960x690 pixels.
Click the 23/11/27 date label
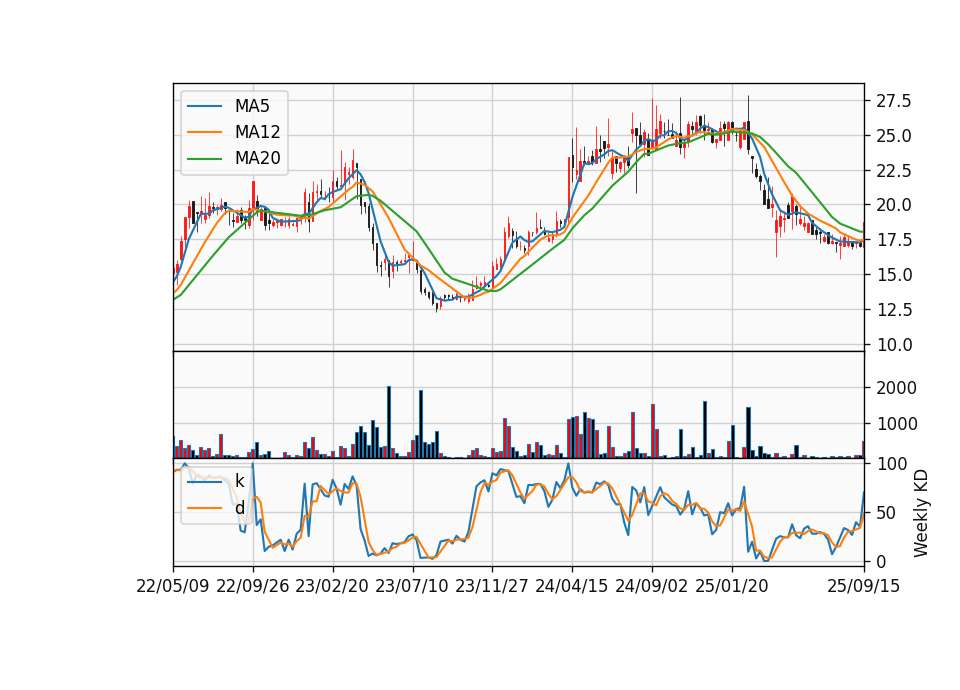(x=492, y=587)
